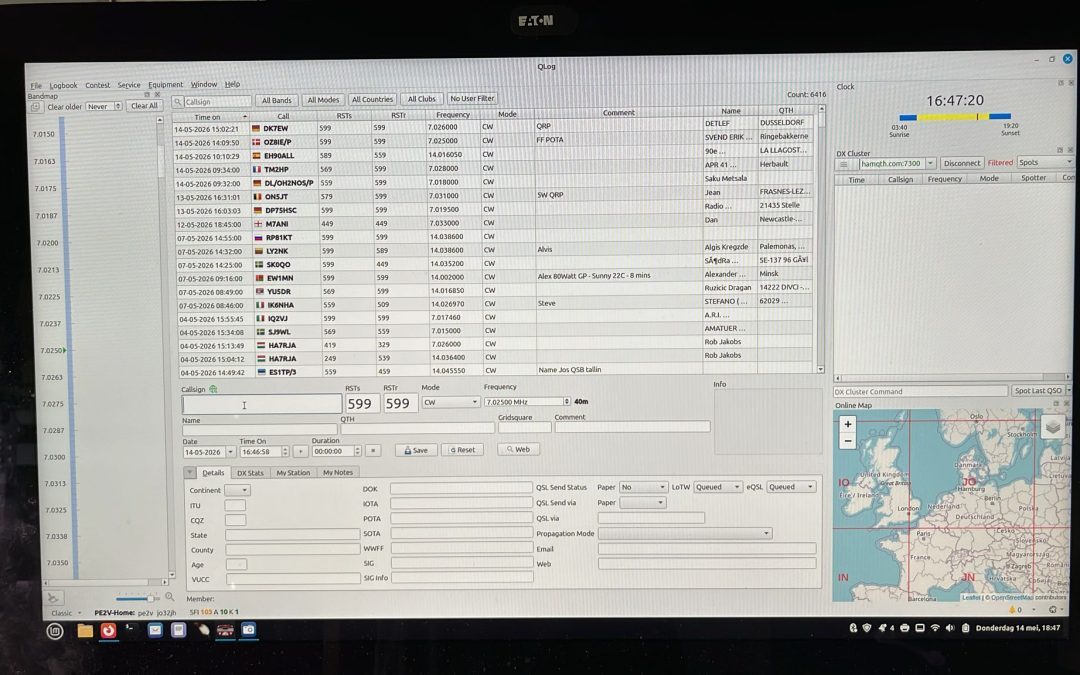
Task: Click the bandmap clear-older icon
Action: (x=35, y=107)
